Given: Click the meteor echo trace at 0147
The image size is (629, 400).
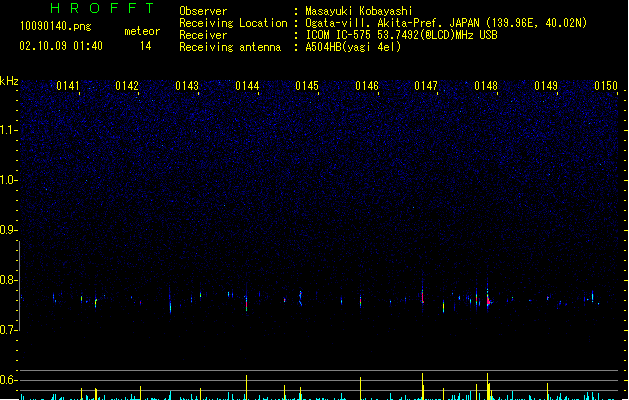Looking at the screenshot, I should pos(422,296).
